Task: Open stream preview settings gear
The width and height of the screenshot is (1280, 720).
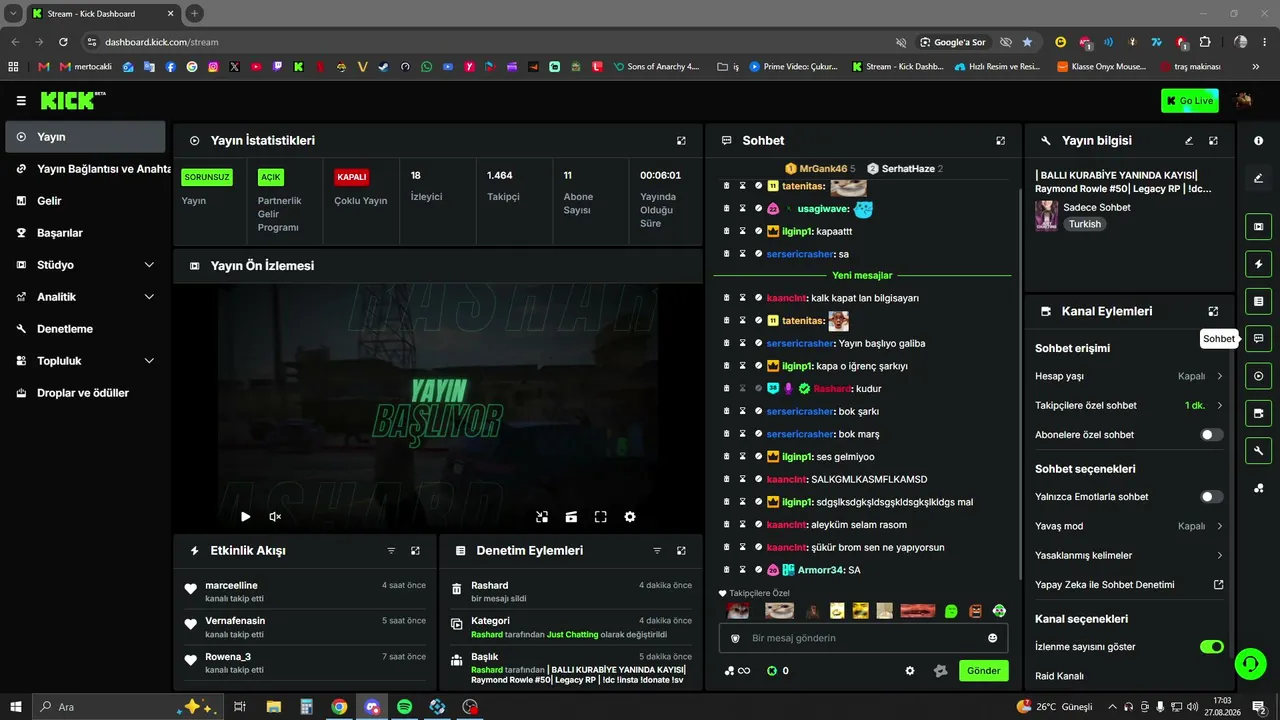Action: pyautogui.click(x=630, y=517)
